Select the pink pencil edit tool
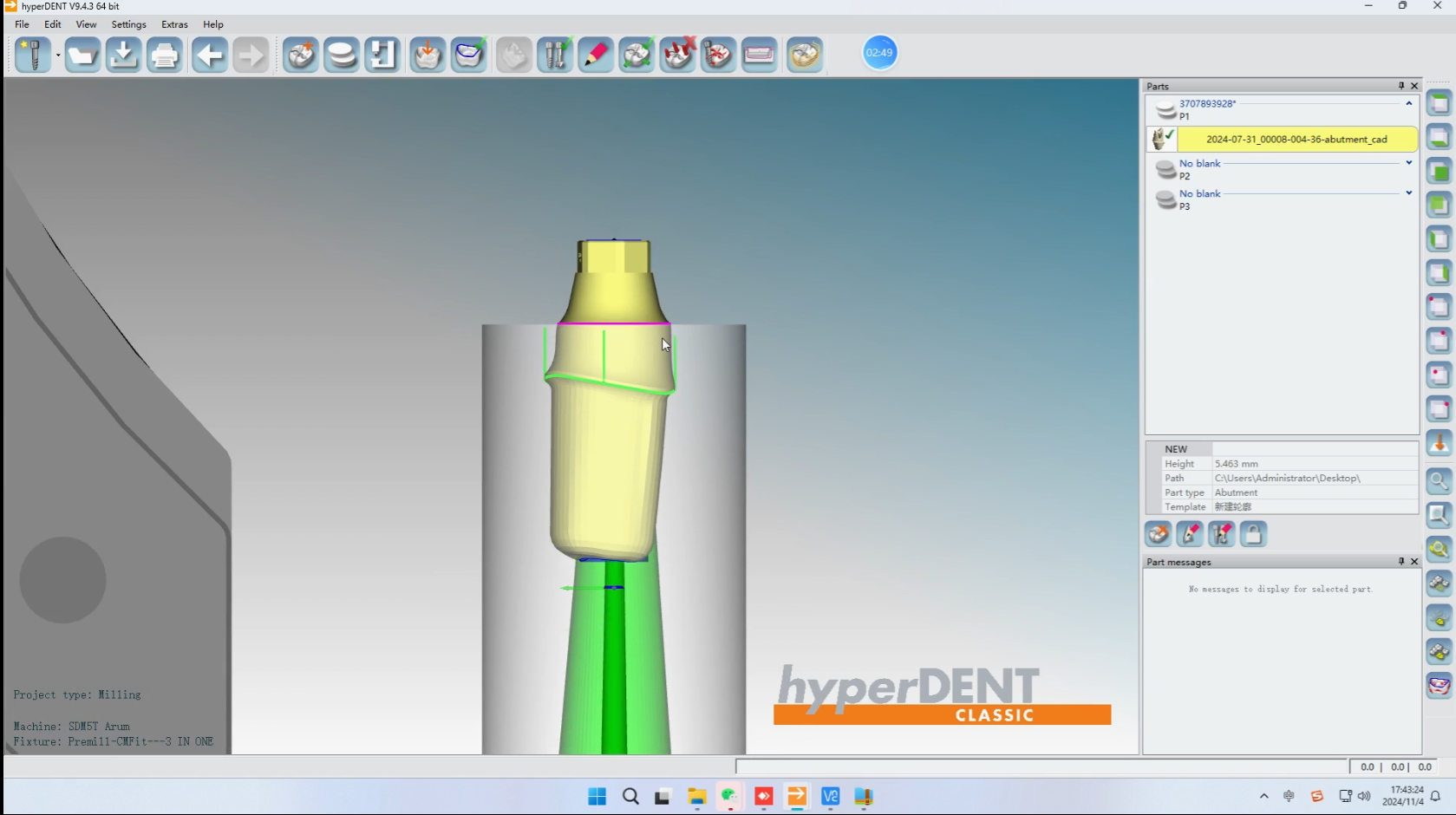The image size is (1456, 815). pyautogui.click(x=596, y=55)
